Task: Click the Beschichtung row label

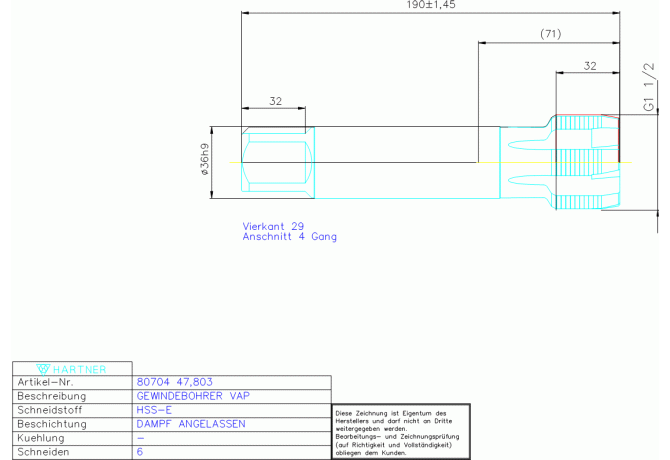Action: 52,424
